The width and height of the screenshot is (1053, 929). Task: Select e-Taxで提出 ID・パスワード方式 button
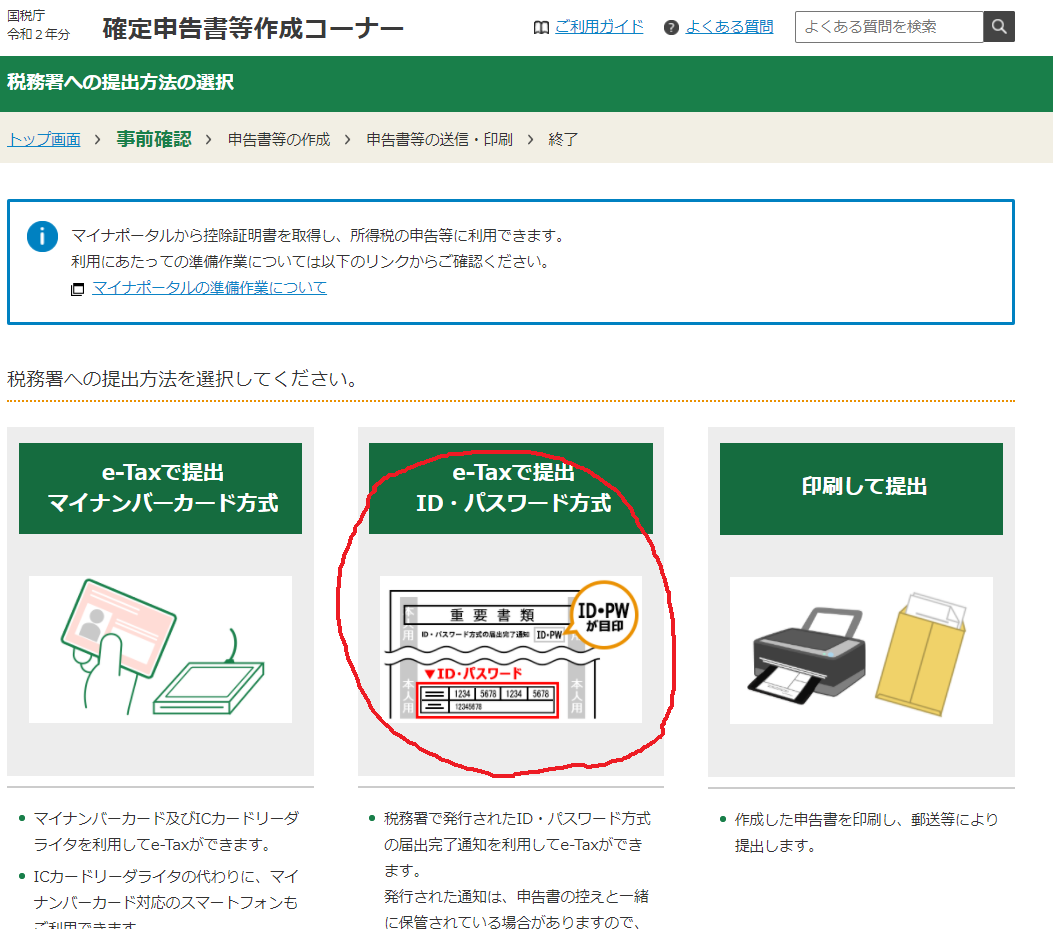click(511, 488)
